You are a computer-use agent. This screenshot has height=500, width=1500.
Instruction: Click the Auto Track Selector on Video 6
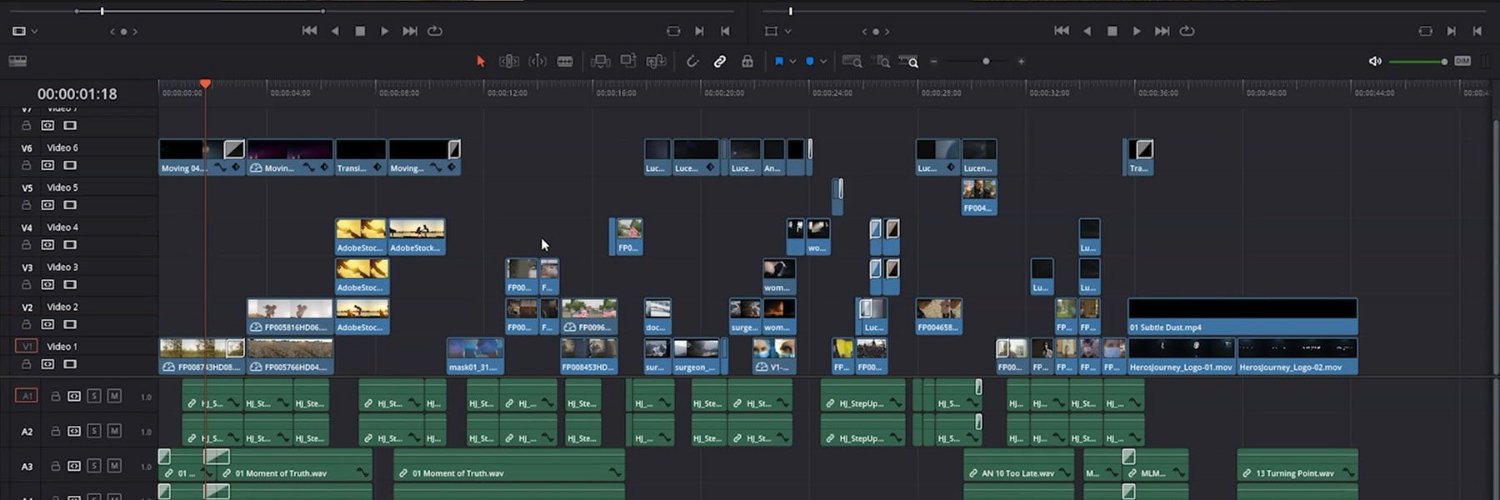click(x=48, y=165)
